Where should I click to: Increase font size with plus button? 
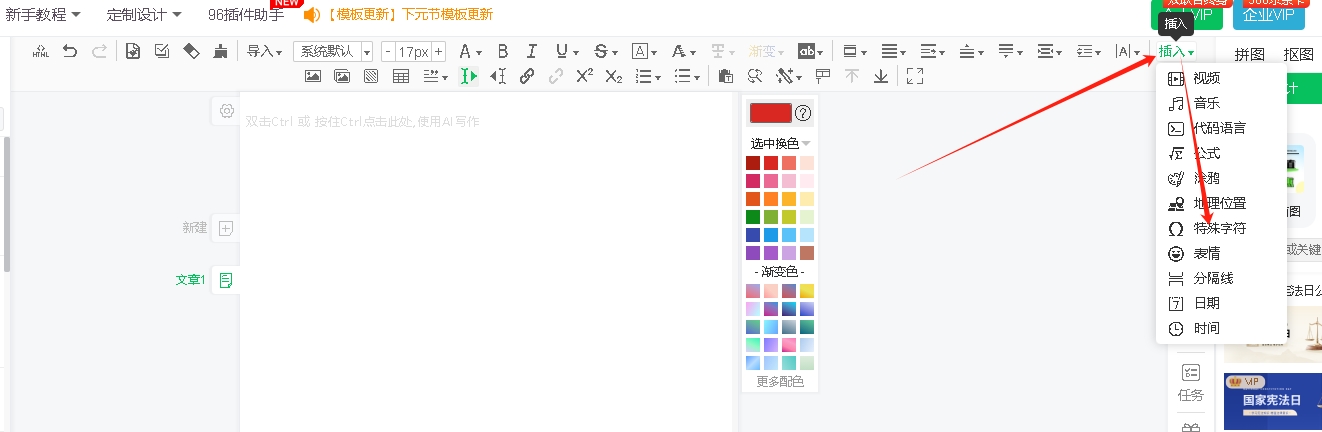coord(438,52)
